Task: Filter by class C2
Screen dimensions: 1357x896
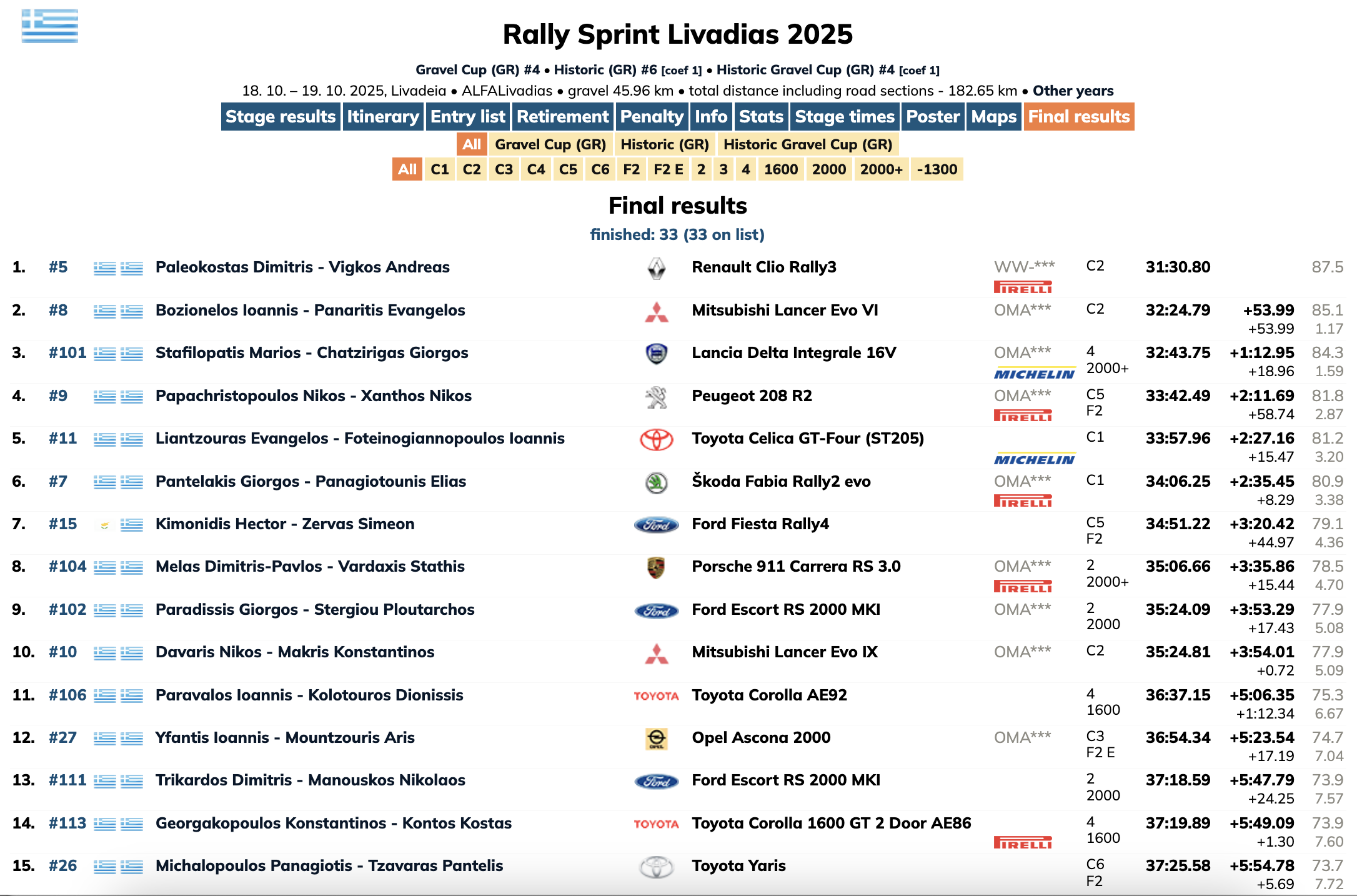Action: (472, 169)
